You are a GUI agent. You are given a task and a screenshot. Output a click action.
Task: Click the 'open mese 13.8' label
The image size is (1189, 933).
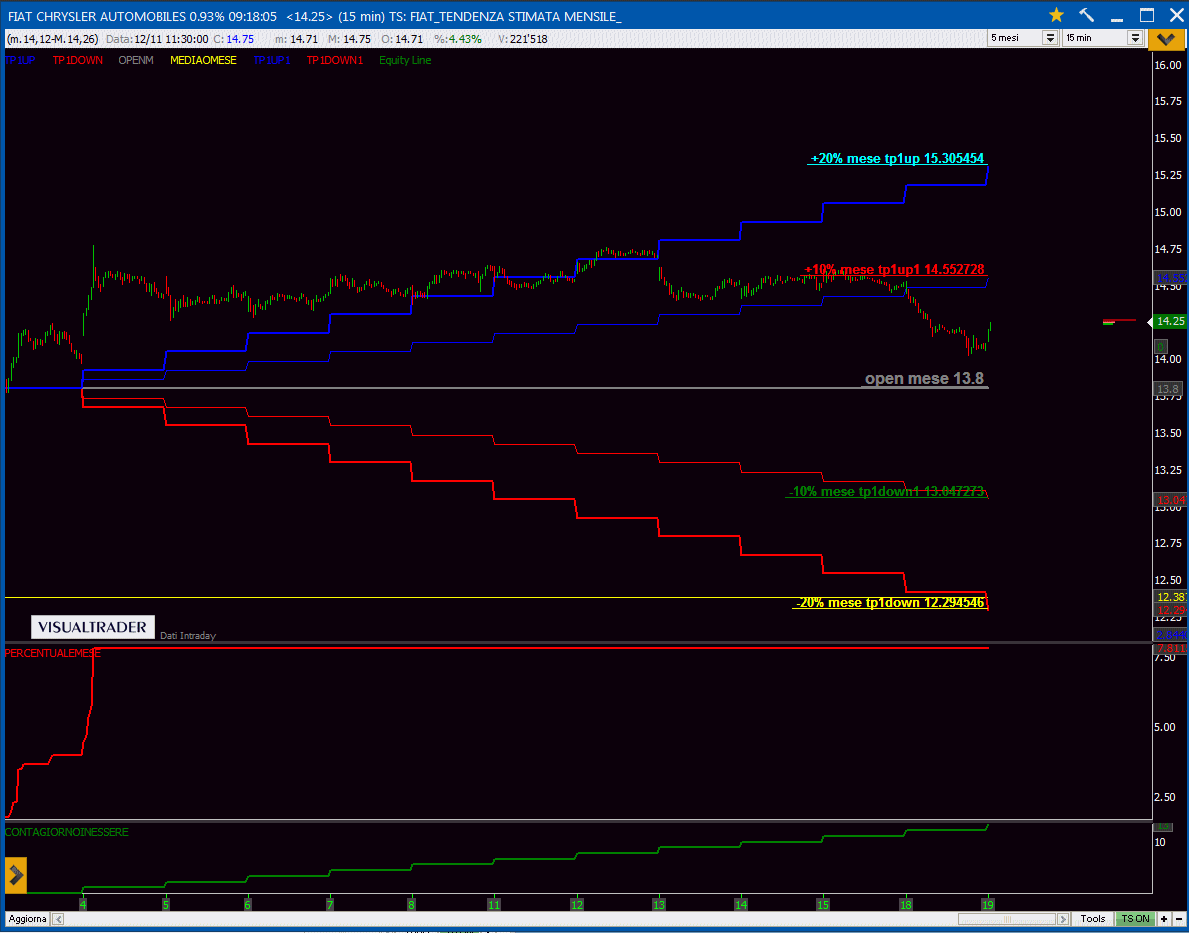click(924, 379)
